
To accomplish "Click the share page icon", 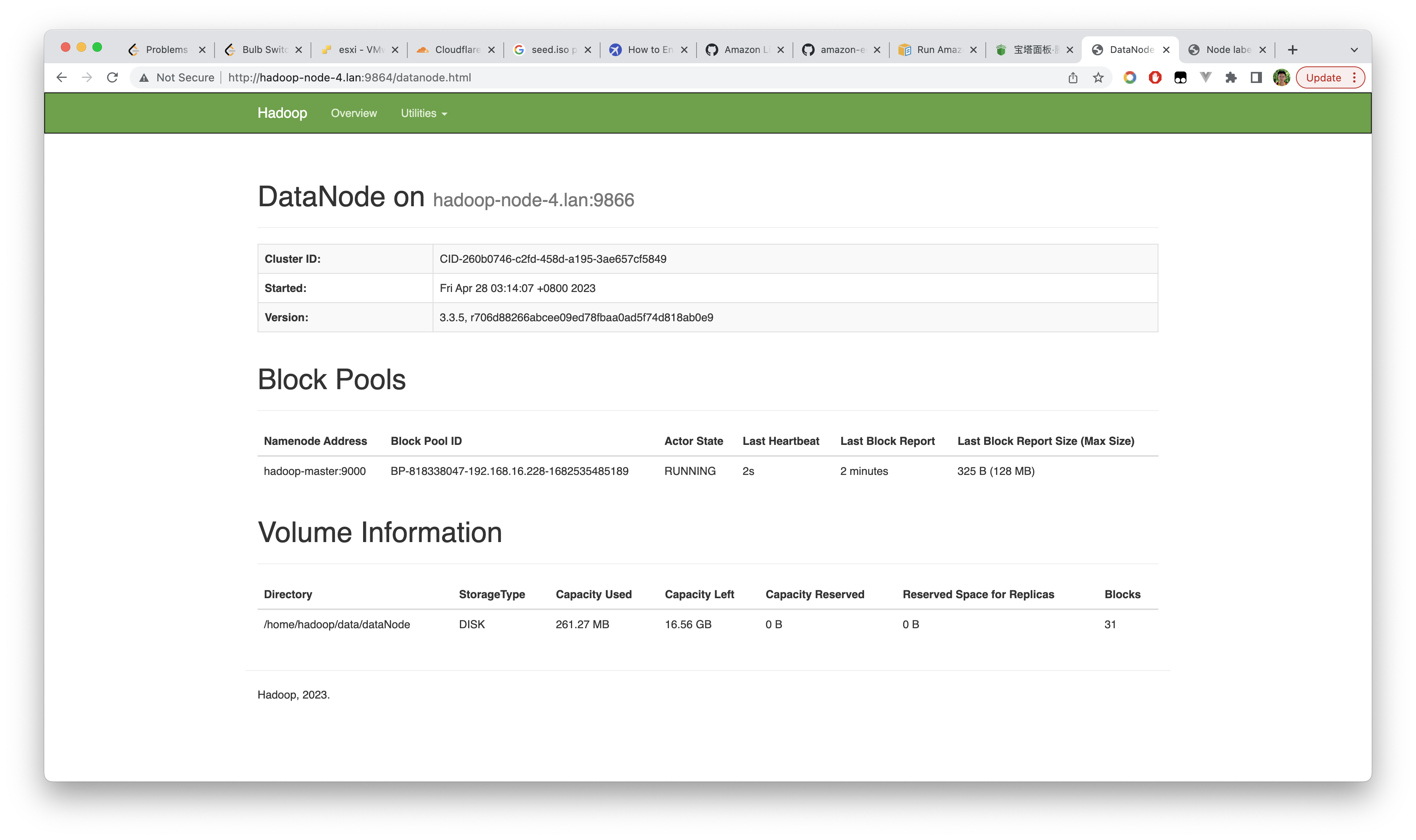I will click(1073, 77).
